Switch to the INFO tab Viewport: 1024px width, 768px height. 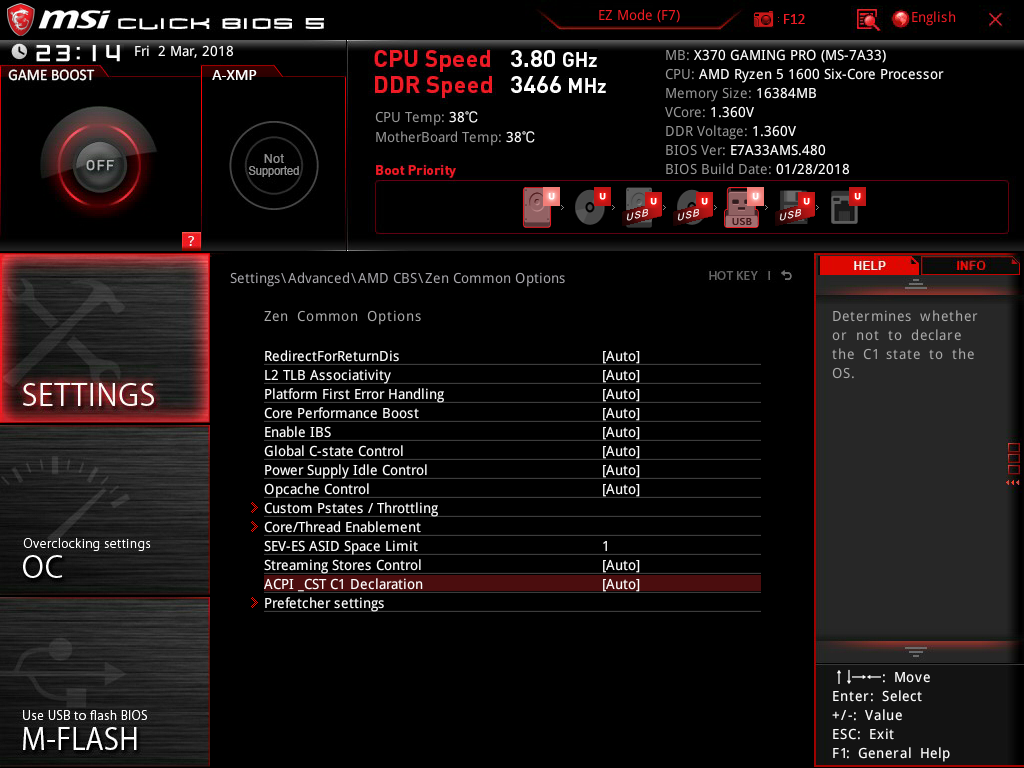970,265
